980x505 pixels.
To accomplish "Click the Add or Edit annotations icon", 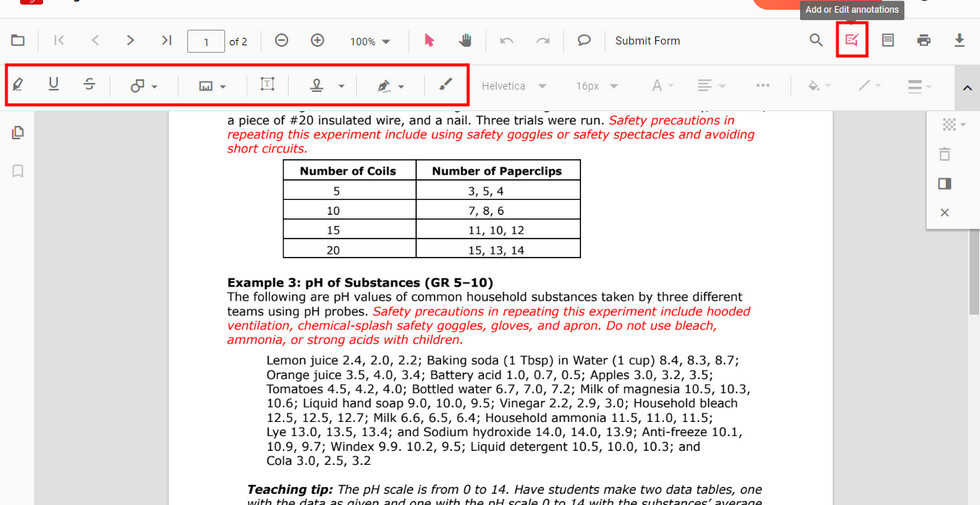I will coord(852,41).
